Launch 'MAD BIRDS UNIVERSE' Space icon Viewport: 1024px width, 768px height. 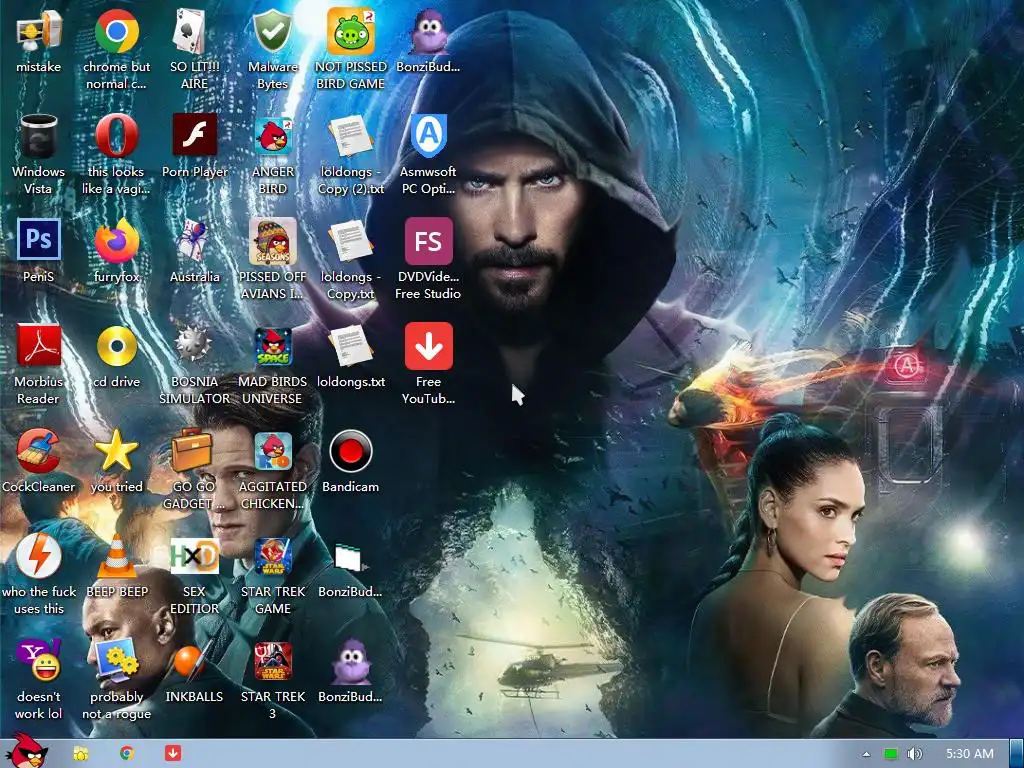272,346
